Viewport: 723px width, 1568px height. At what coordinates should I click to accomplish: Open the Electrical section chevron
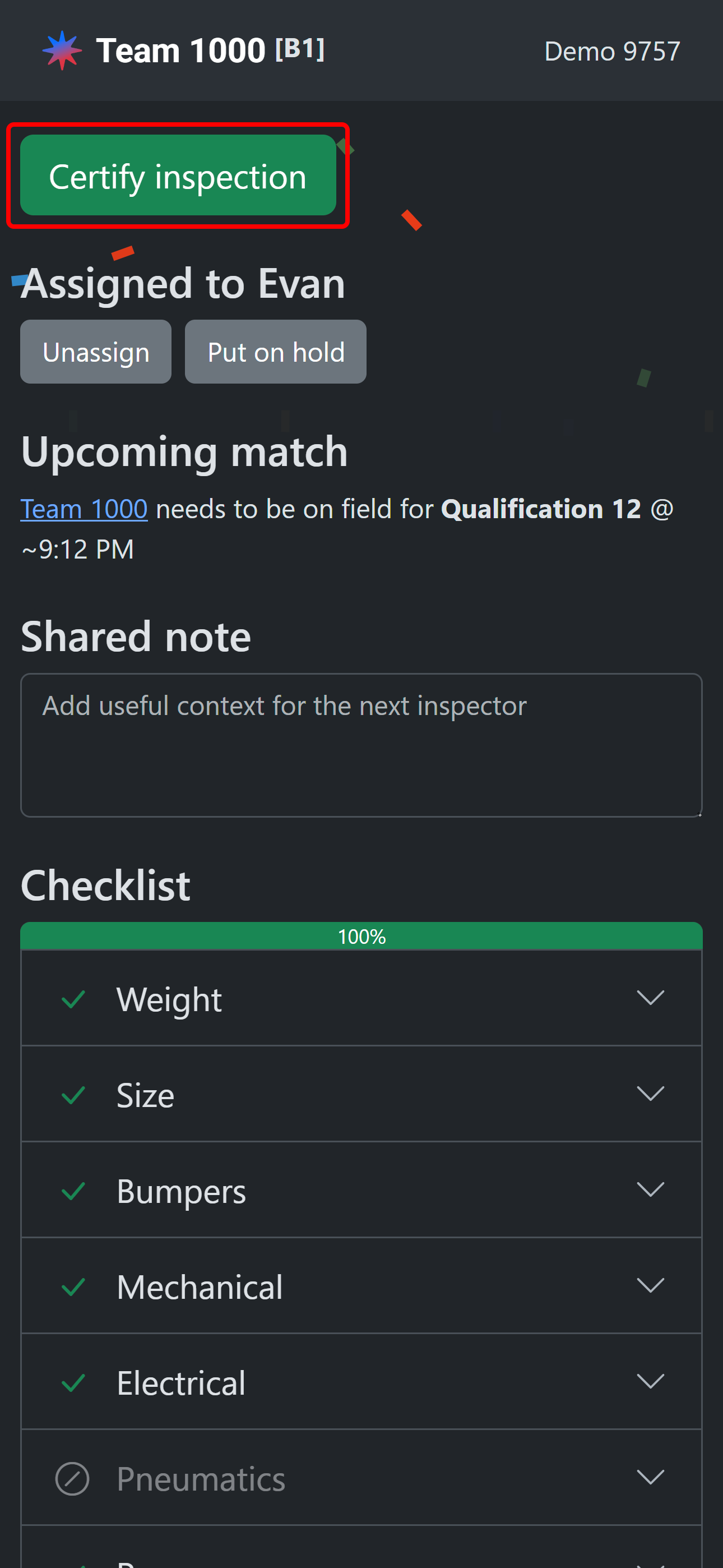650,1382
